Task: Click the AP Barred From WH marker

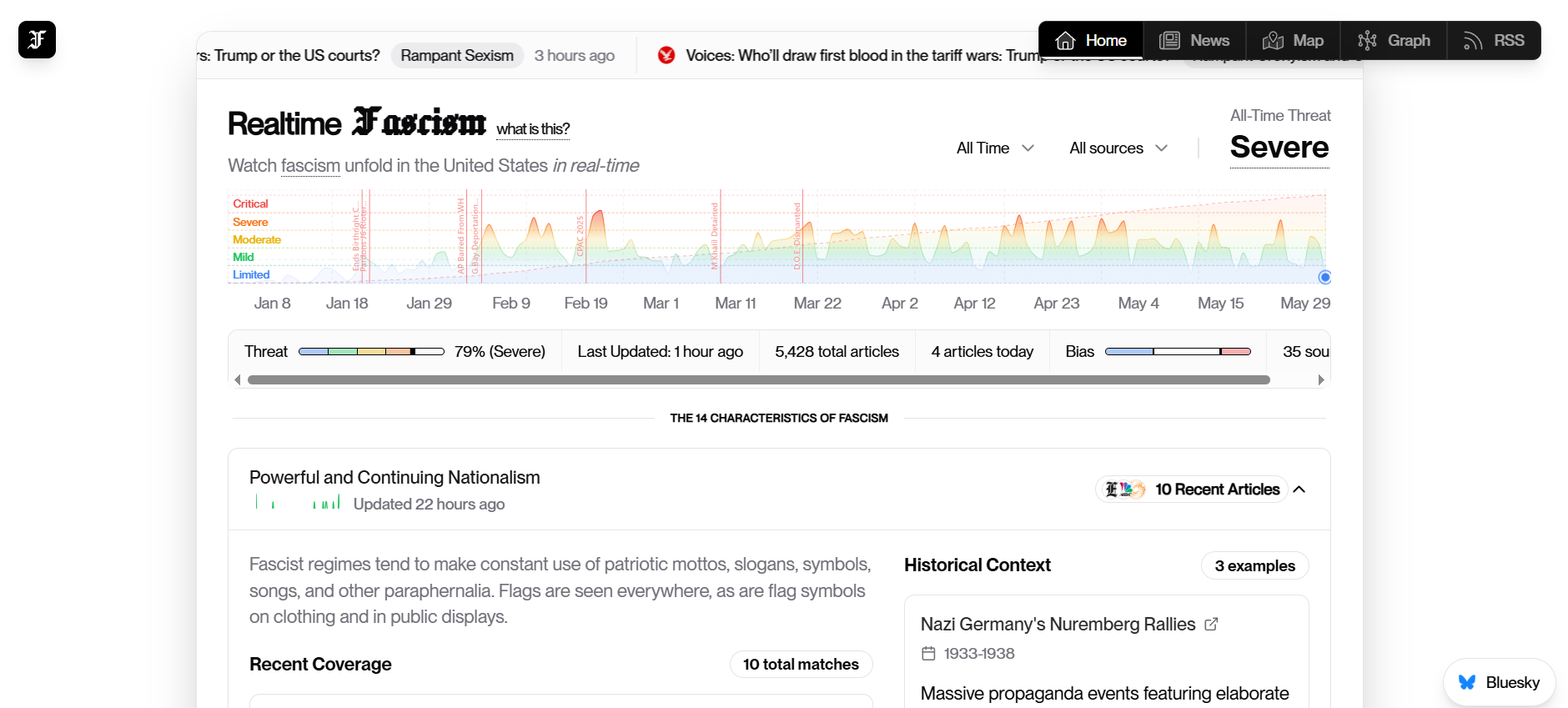Action: tap(460, 236)
